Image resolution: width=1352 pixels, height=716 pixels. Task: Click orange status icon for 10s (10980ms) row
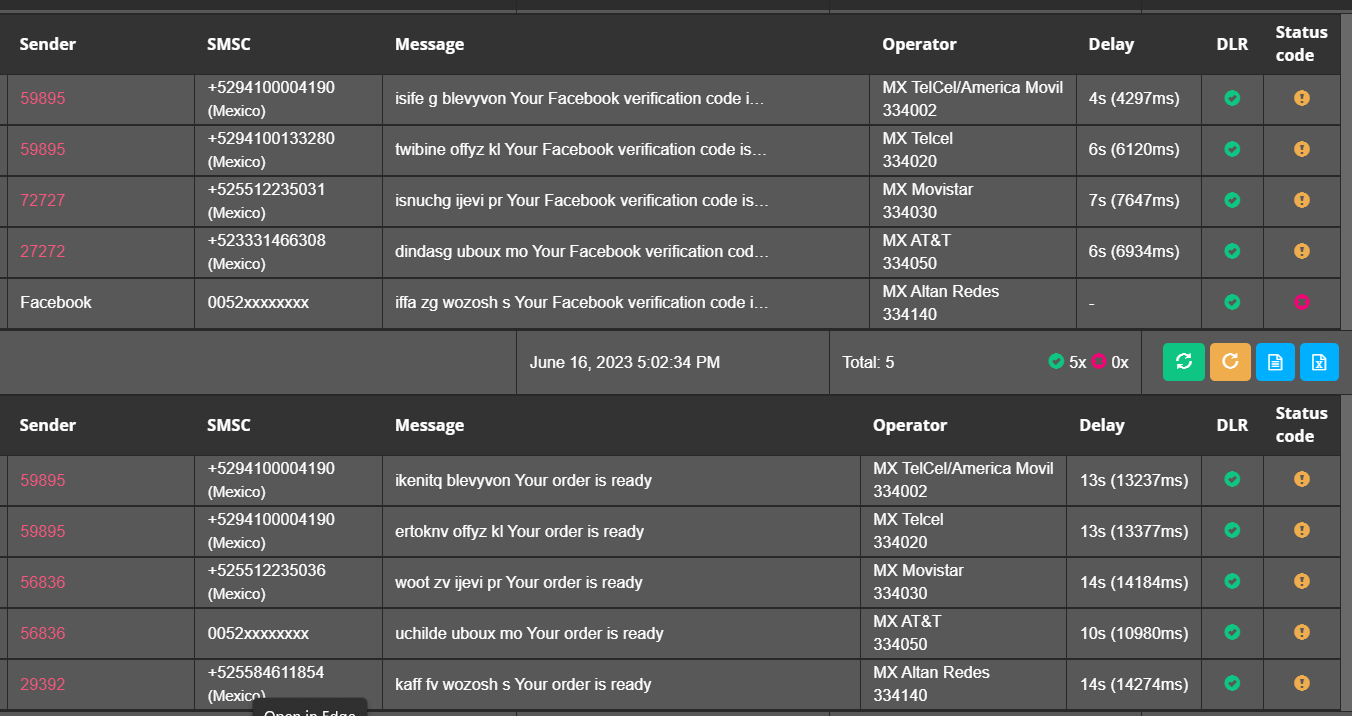pos(1301,632)
